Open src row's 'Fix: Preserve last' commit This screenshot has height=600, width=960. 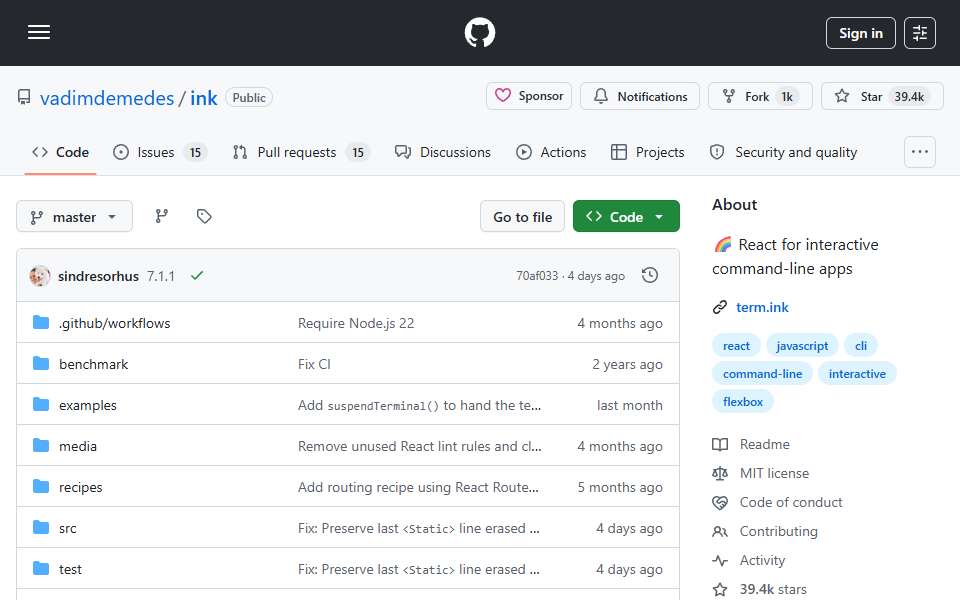pyautogui.click(x=419, y=528)
